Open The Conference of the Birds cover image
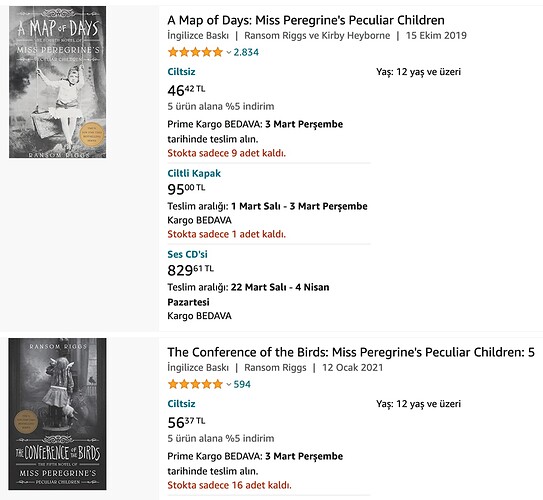The height and width of the screenshot is (500, 543). [x=57, y=414]
